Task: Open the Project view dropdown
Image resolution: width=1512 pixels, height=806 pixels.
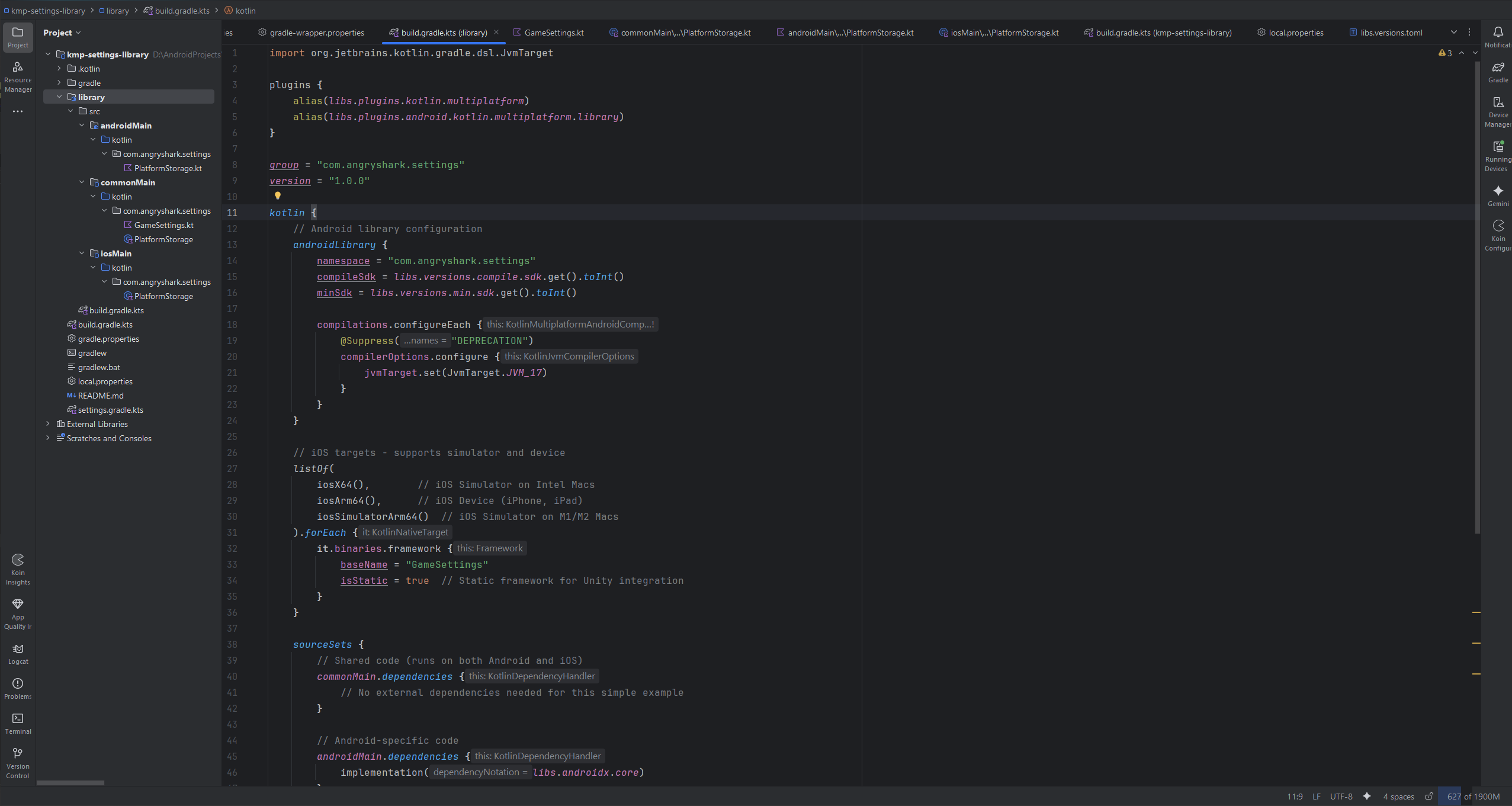Action: click(x=61, y=33)
